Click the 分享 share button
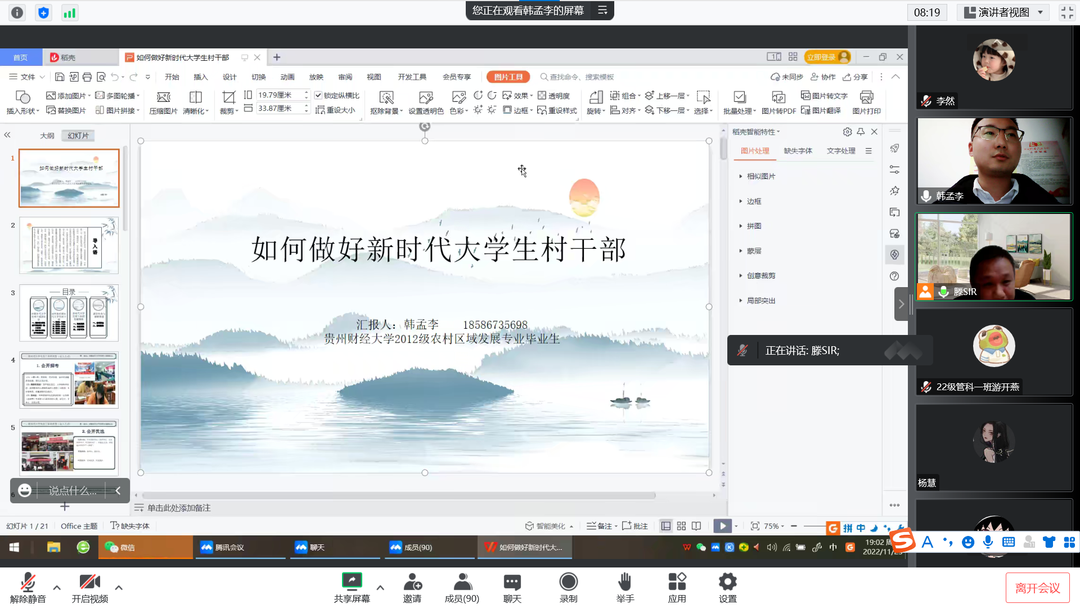Screen dimensions: 1080x608 tap(856, 77)
